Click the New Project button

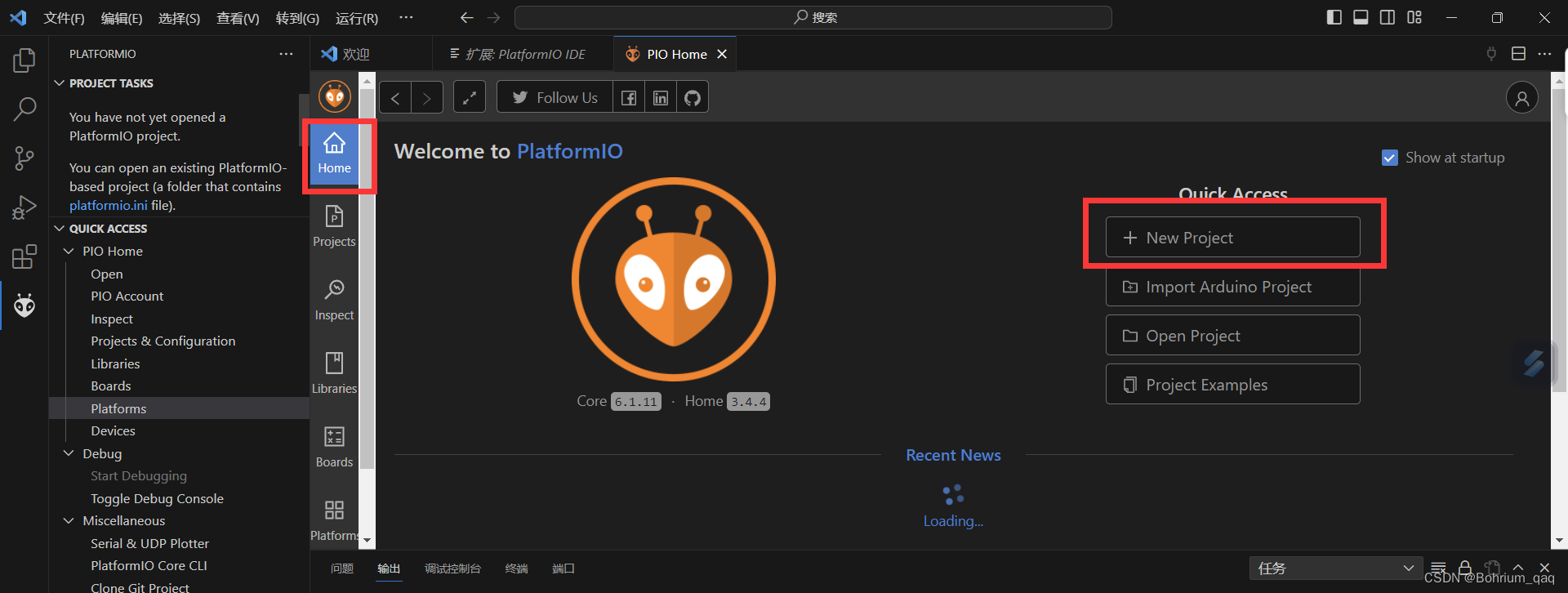tap(1232, 238)
